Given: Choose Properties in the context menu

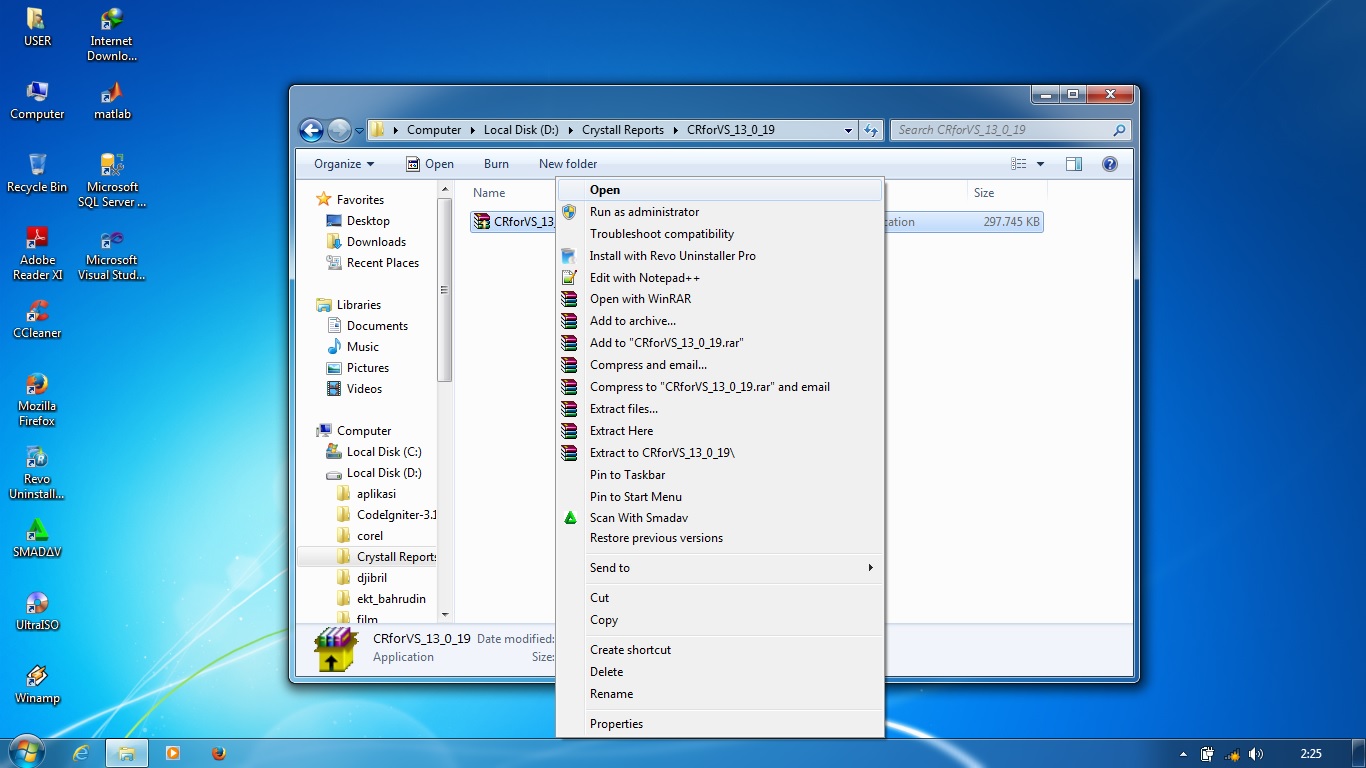Looking at the screenshot, I should 720,724.
